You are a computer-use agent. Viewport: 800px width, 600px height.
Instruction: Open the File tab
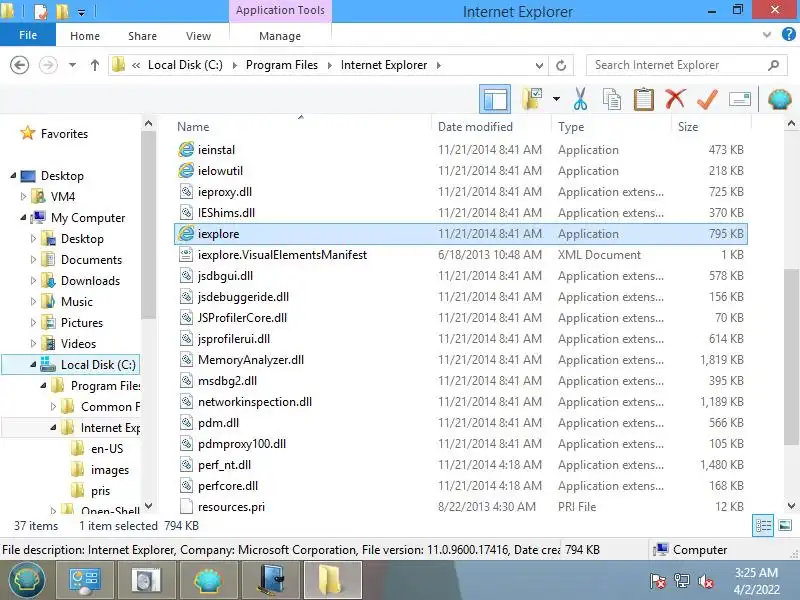28,35
